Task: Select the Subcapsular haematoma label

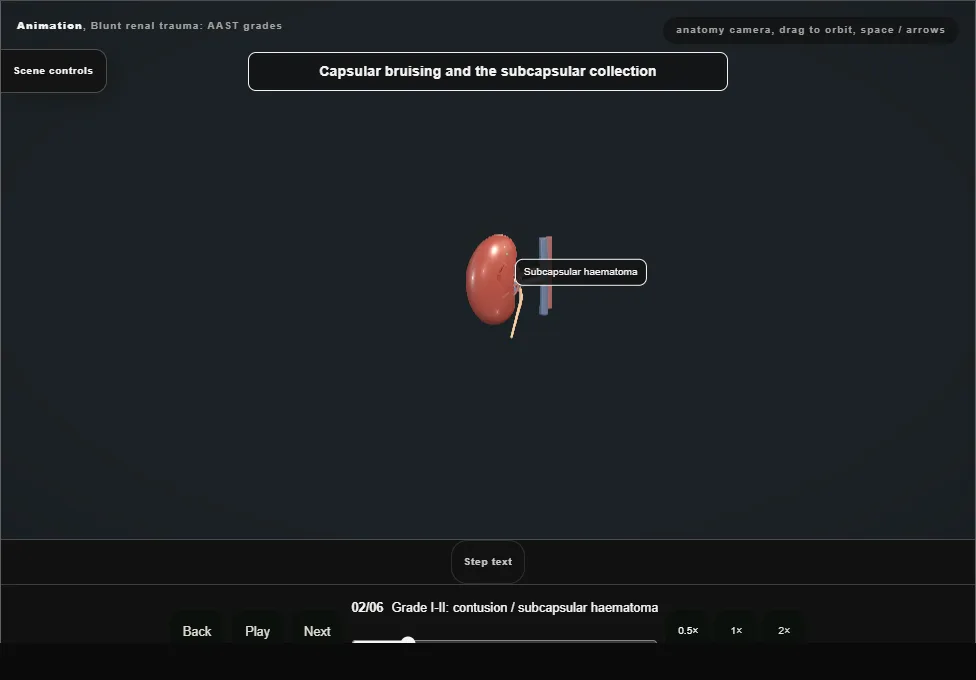Action: point(581,272)
